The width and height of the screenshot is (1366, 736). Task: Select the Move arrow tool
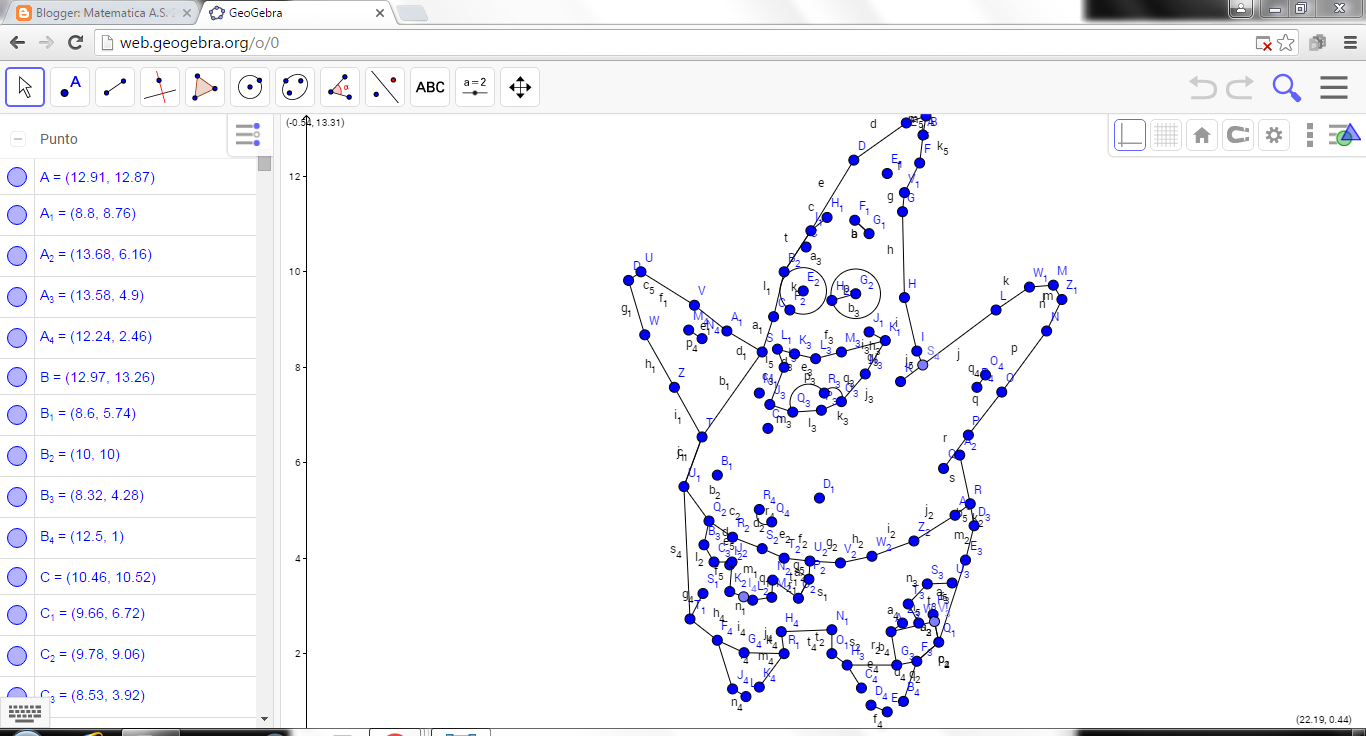pyautogui.click(x=24, y=87)
